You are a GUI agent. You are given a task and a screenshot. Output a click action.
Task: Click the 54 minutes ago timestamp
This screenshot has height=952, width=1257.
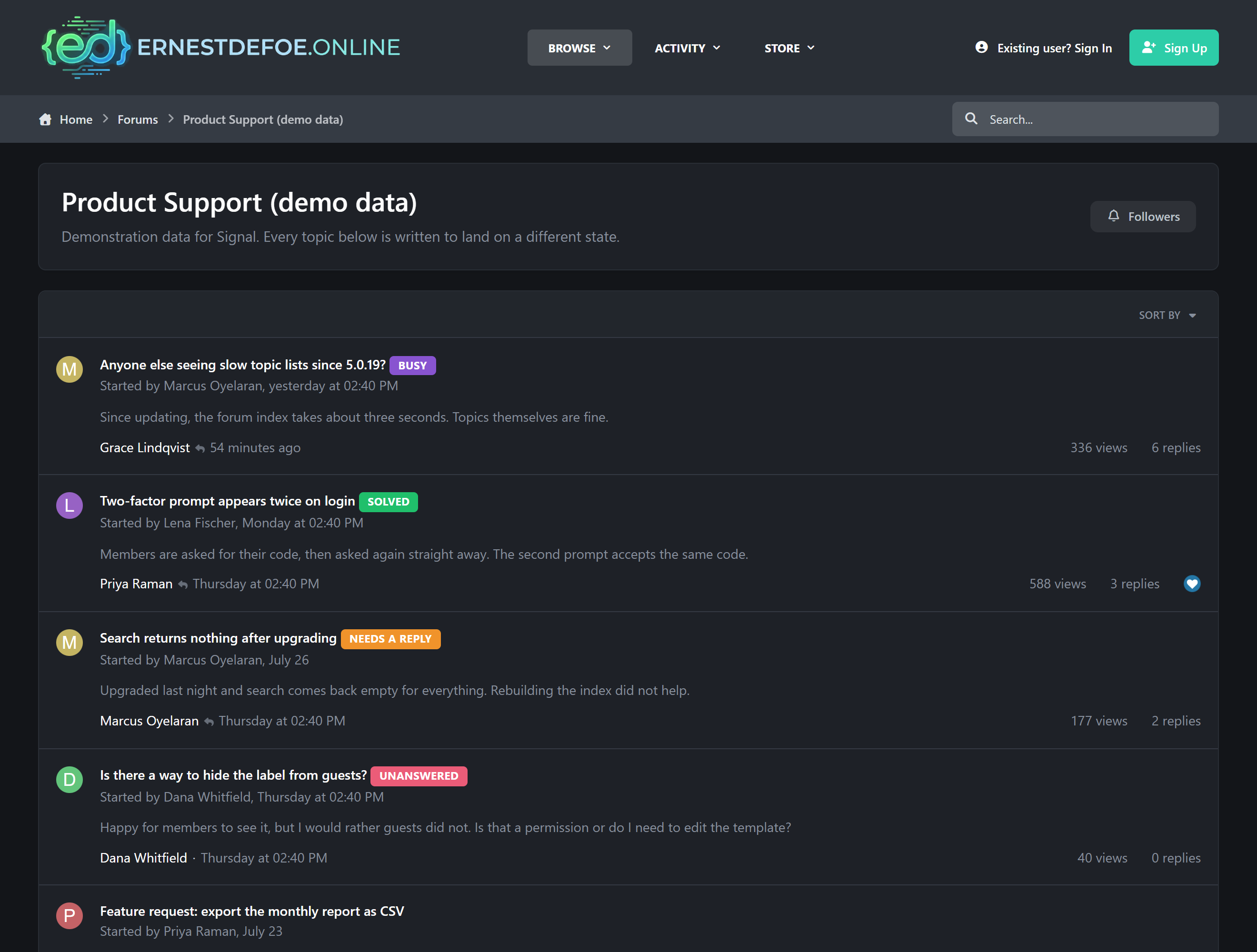pyautogui.click(x=255, y=447)
